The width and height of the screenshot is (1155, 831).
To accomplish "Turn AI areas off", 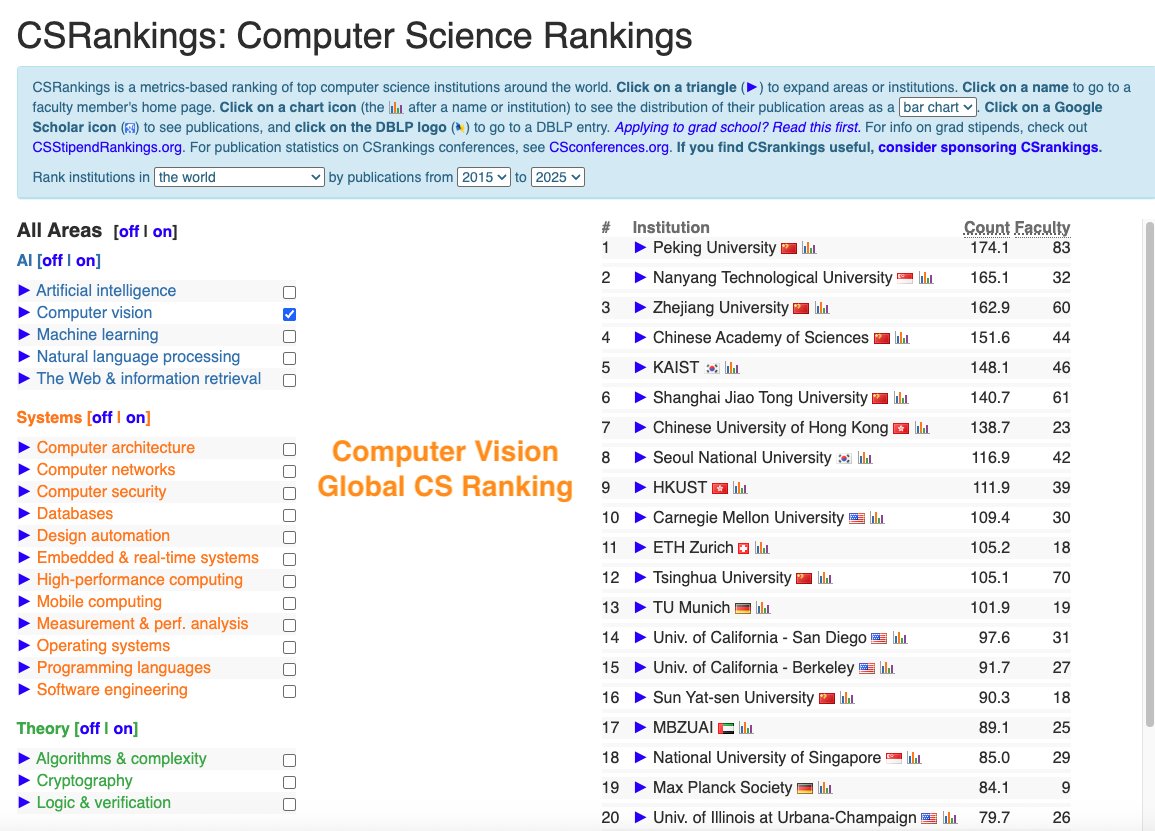I will coord(52,261).
